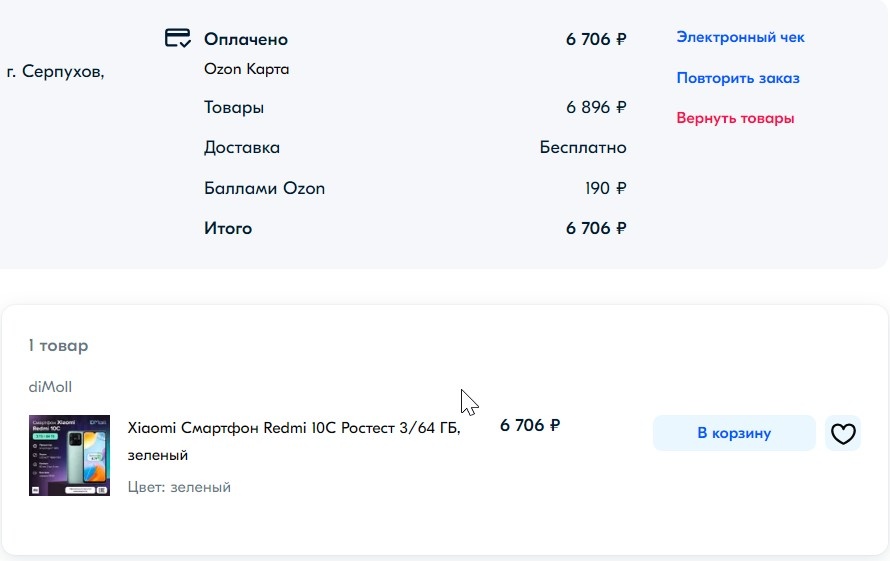
Task: Select the Вернуть товары link
Action: coord(735,118)
